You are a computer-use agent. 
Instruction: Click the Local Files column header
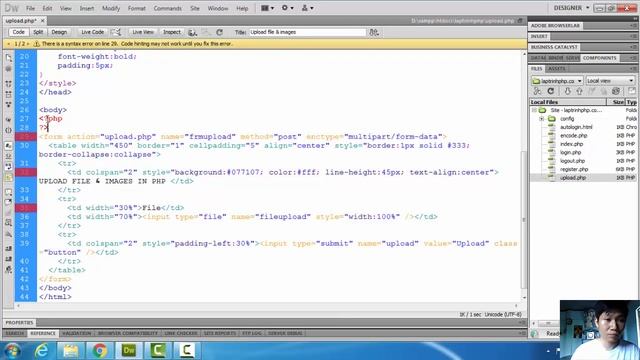pos(568,102)
